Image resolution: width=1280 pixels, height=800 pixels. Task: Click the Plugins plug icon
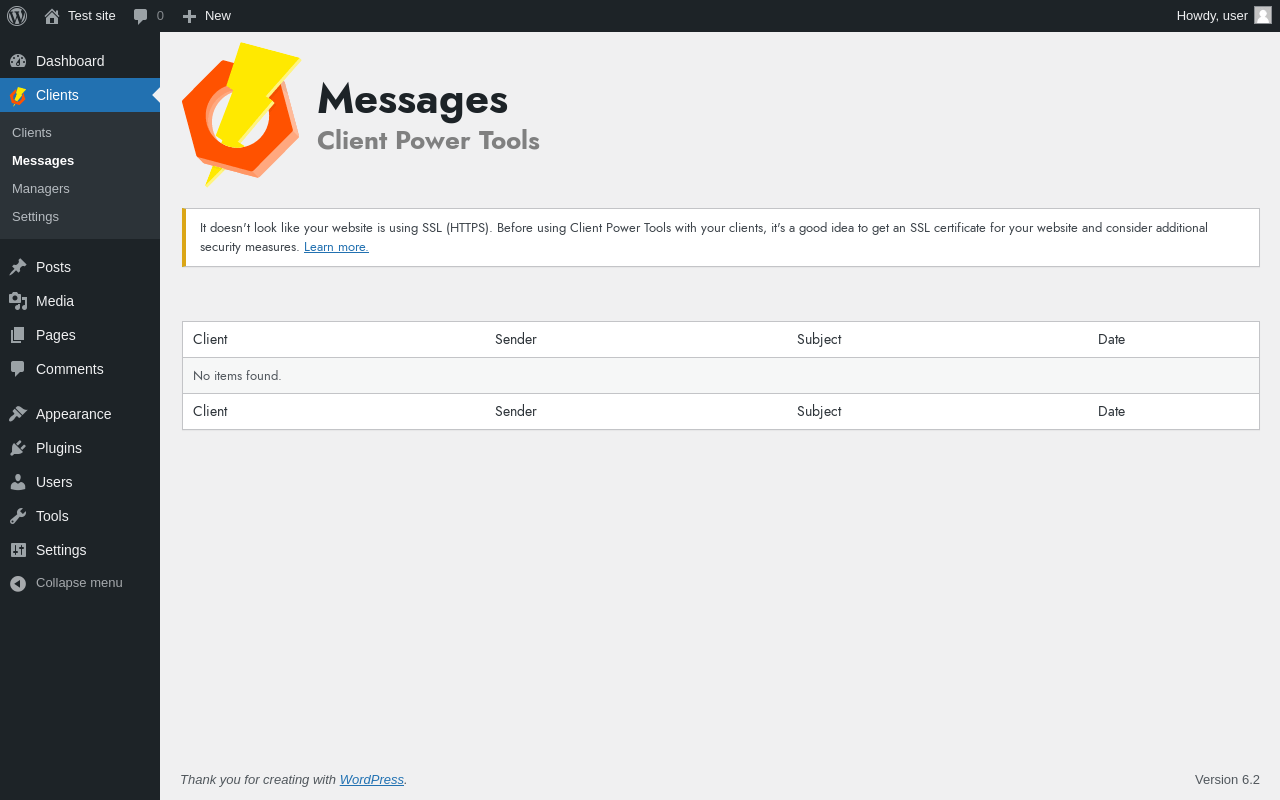coord(18,448)
